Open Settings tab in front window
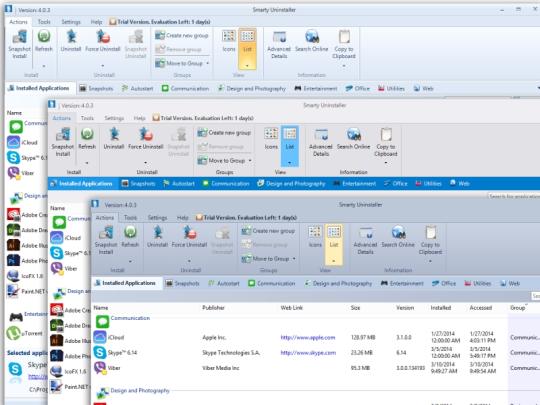This screenshot has height=405, width=540. (157, 218)
